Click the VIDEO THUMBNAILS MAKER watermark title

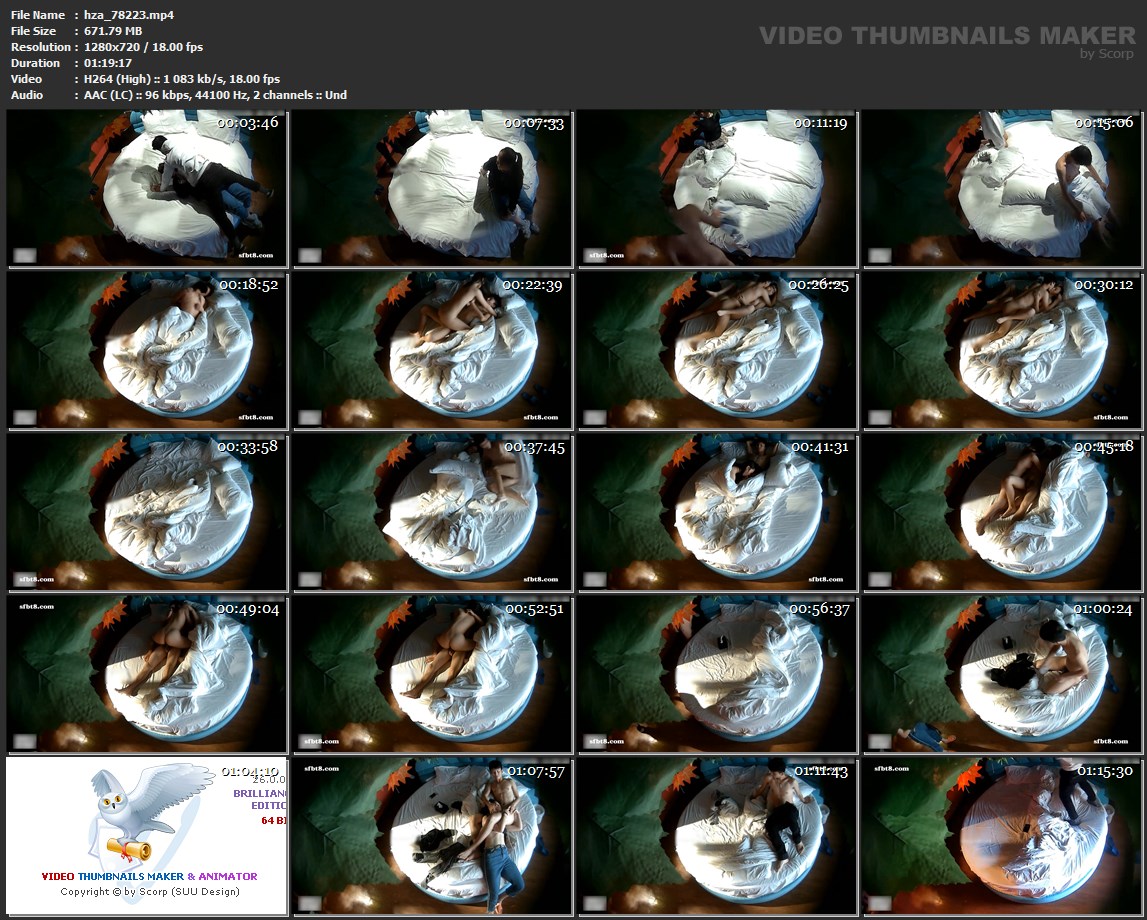[x=946, y=36]
